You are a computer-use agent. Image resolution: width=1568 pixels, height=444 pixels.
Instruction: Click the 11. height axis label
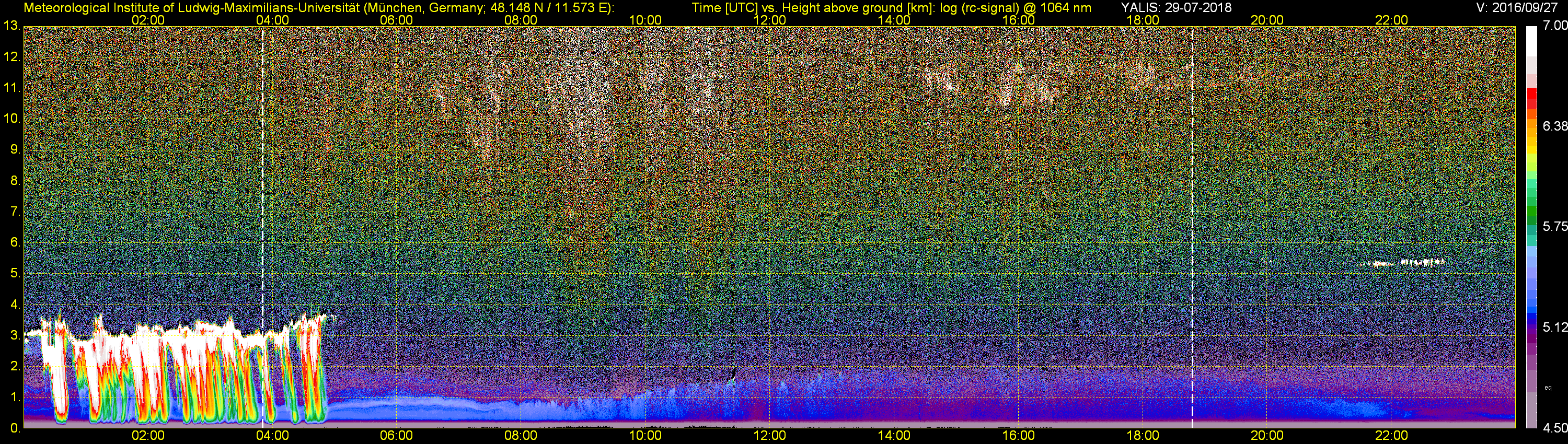11,88
